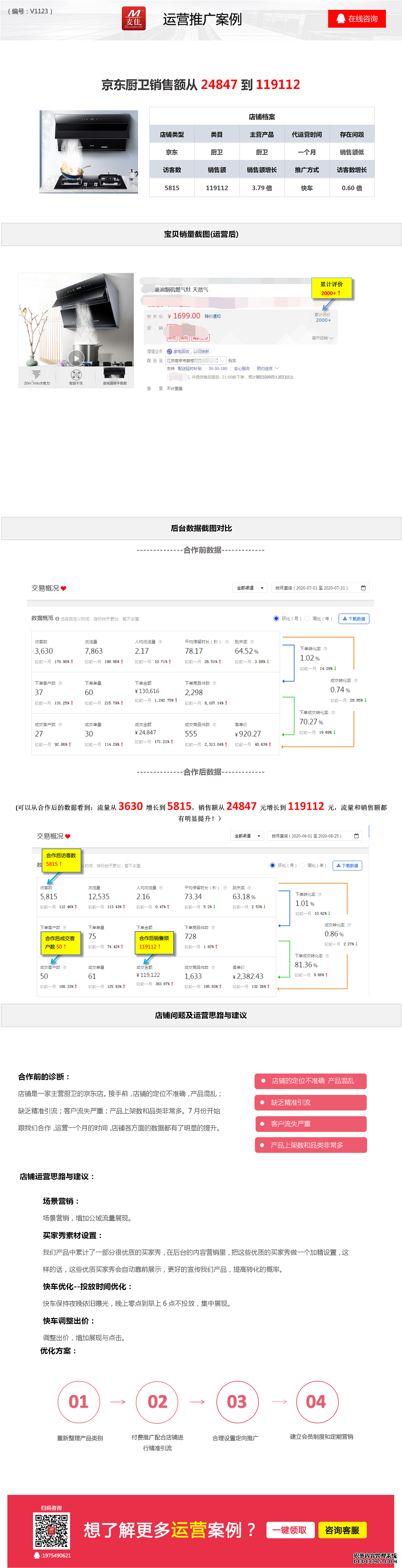Click the 降价通知 link beside price
This screenshot has width=402, height=1568.
[x=213, y=316]
